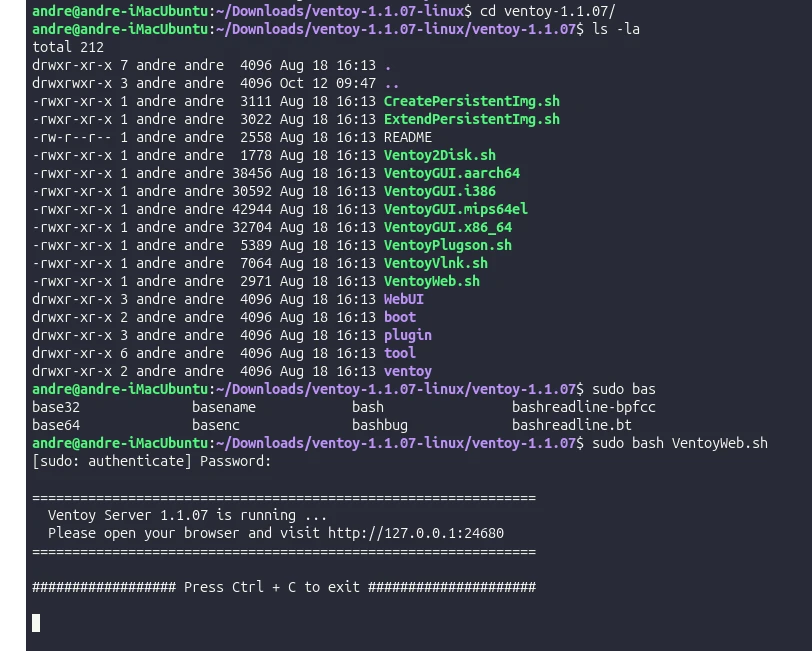Viewport: 812px width, 651px height.
Task: Click the terminal cursor block at the bottom
Action: click(x=36, y=623)
